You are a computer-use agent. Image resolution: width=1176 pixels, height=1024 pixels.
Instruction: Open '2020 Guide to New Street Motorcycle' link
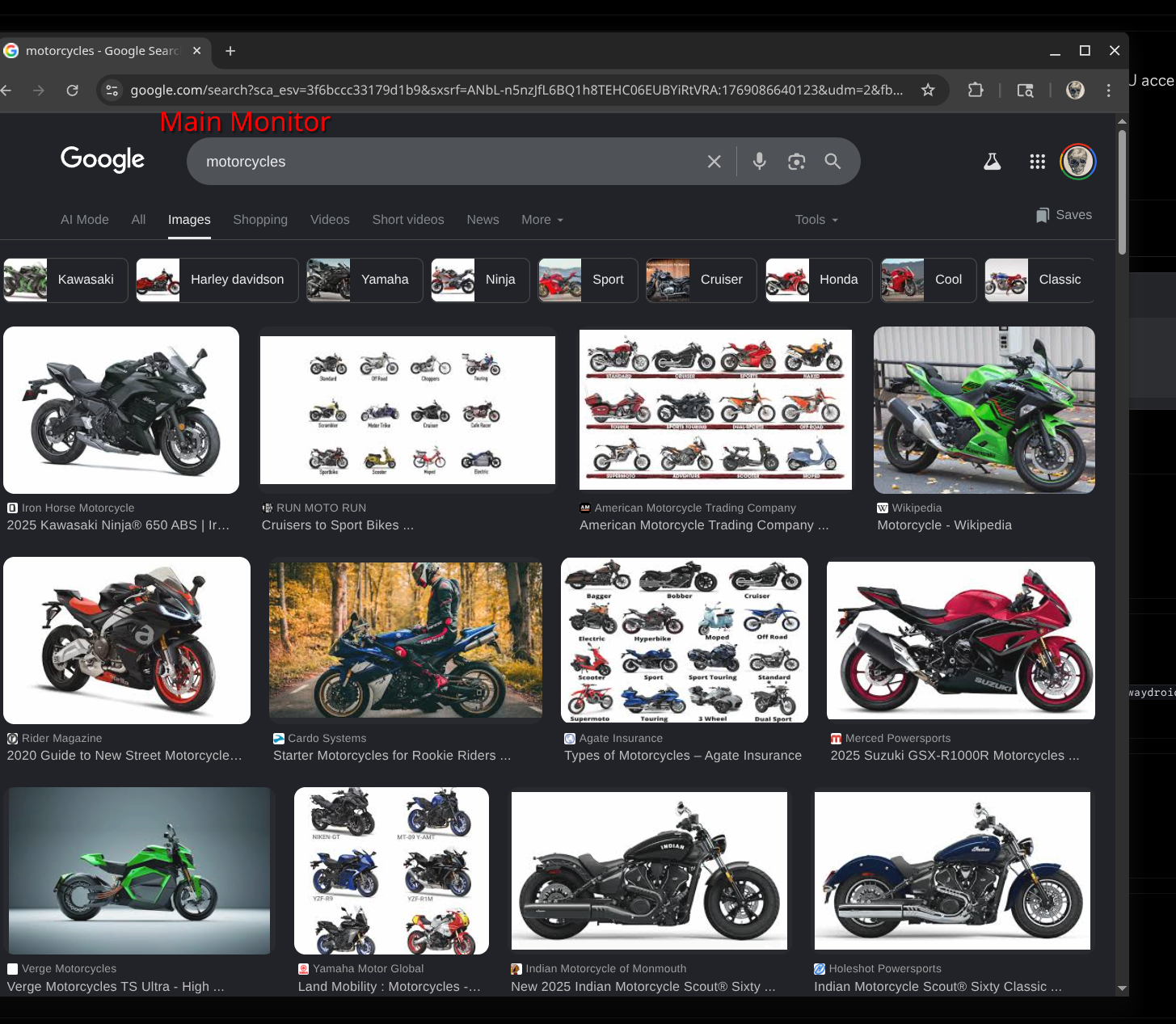(124, 756)
